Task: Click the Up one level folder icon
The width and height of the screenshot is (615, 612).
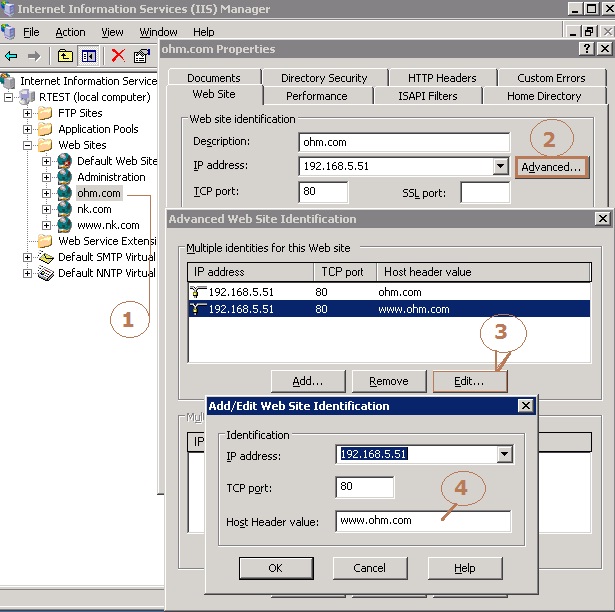Action: tap(65, 56)
